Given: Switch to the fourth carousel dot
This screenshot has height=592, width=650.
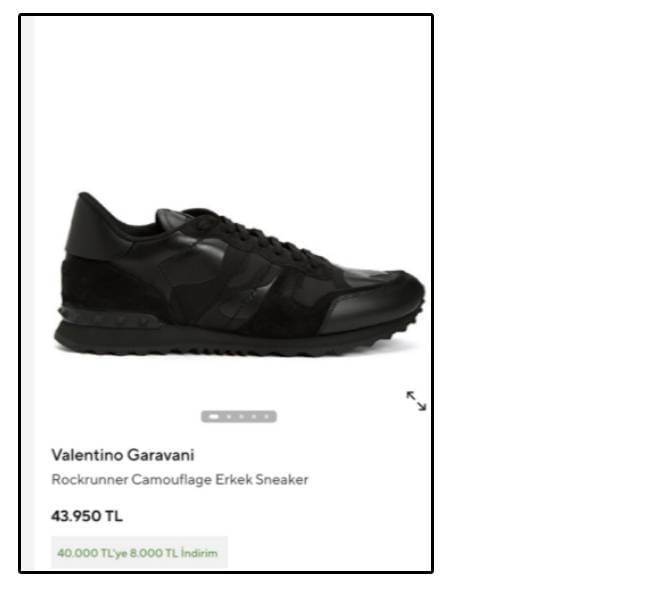Looking at the screenshot, I should 254,417.
